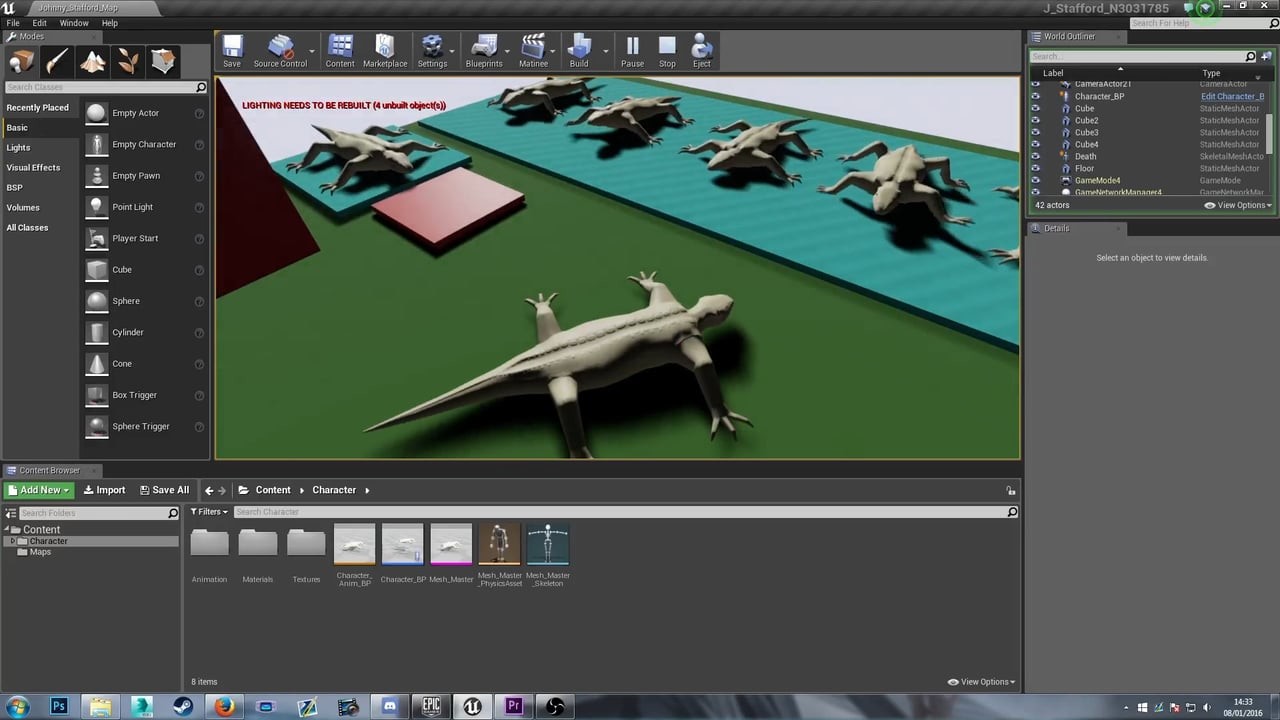Open the Blueprints toolbar icon
The image size is (1280, 720).
click(483, 50)
